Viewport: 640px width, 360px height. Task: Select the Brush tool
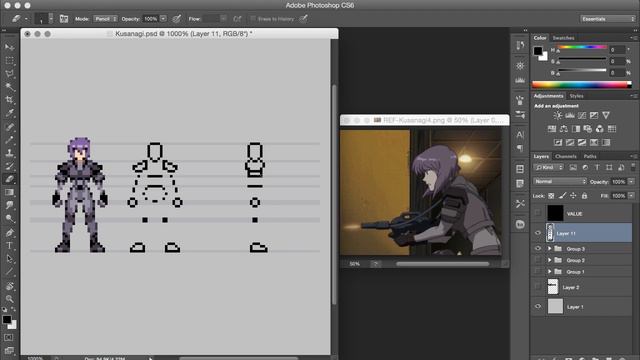point(9,140)
